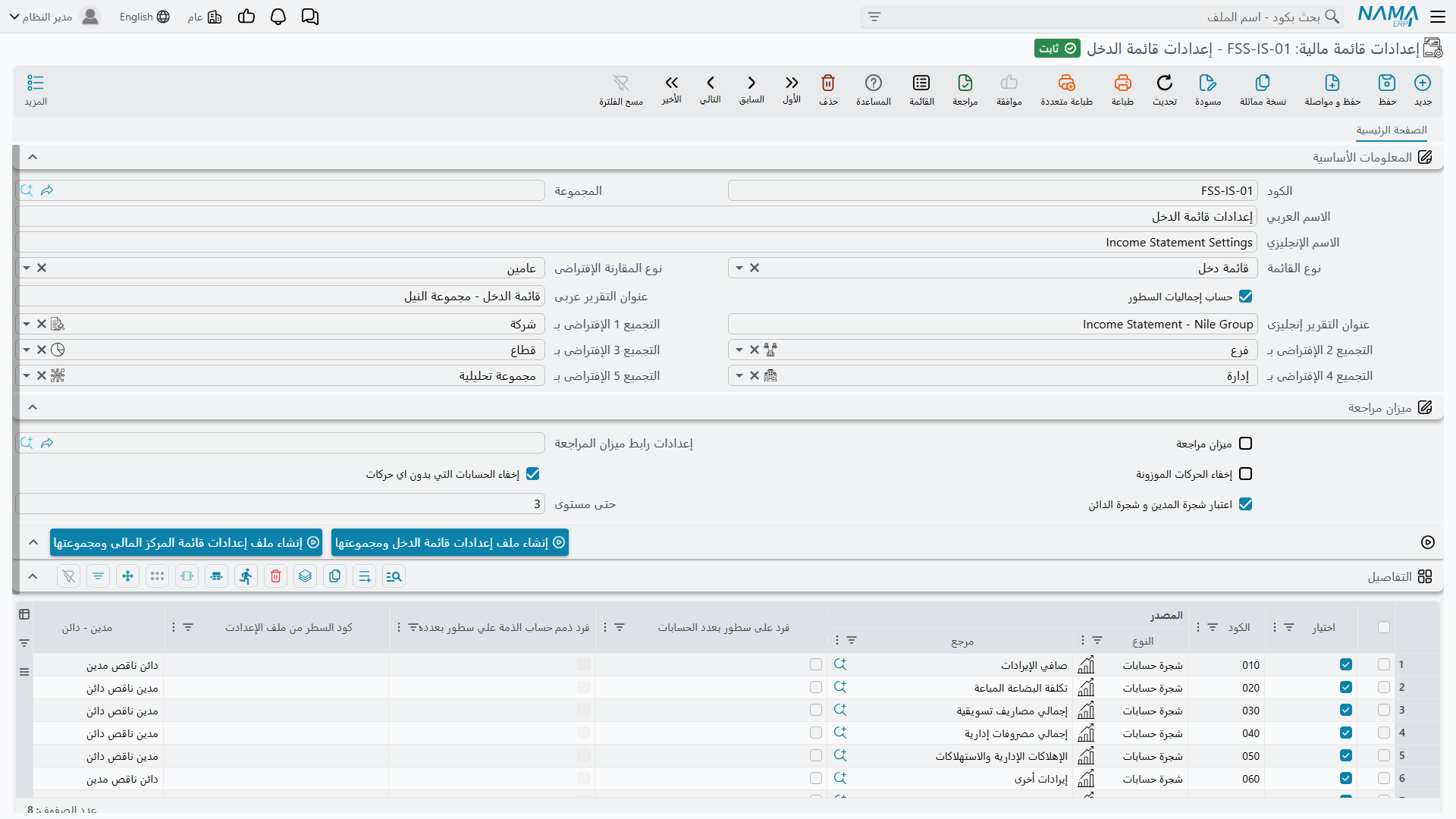This screenshot has height=819, width=1456.
Task: Open the نوع المقارنة الإفتراضى dropdown arrow
Action: pyautogui.click(x=27, y=268)
